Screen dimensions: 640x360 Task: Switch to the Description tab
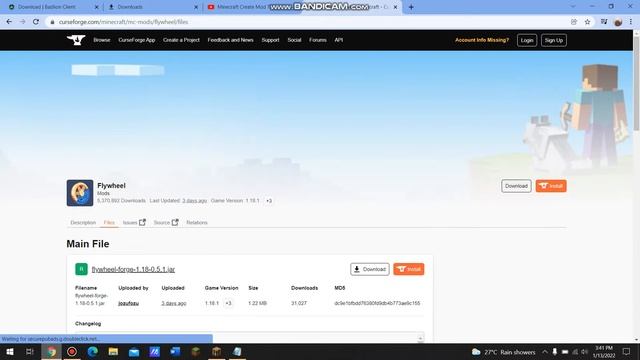pos(83,222)
